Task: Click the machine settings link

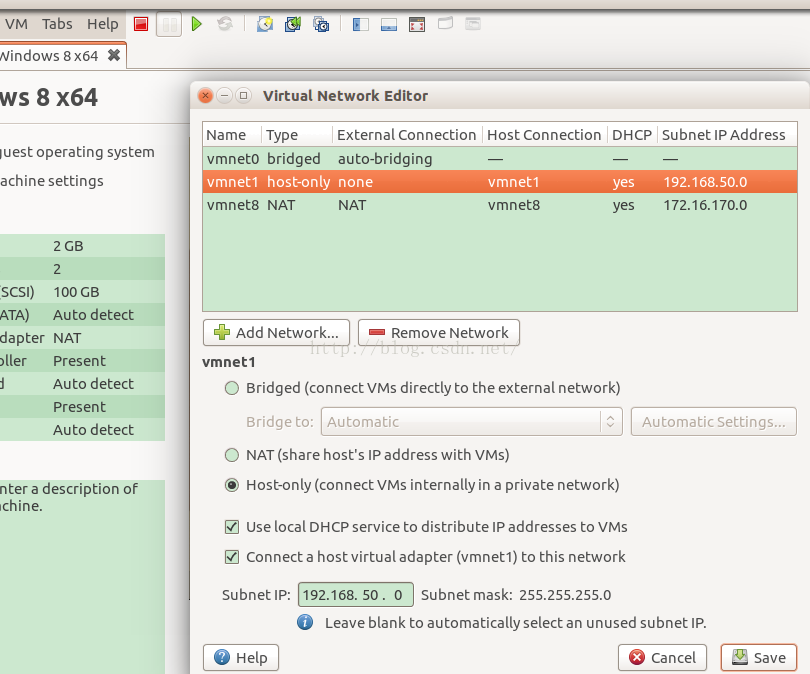Action: (x=52, y=181)
